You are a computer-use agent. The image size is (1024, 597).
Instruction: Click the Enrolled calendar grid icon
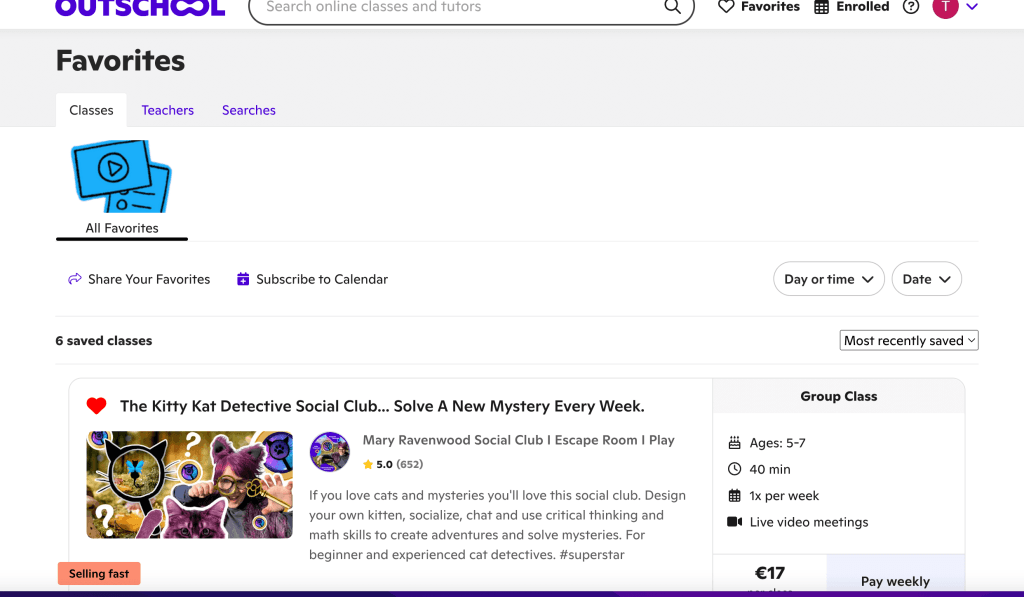[x=822, y=7]
